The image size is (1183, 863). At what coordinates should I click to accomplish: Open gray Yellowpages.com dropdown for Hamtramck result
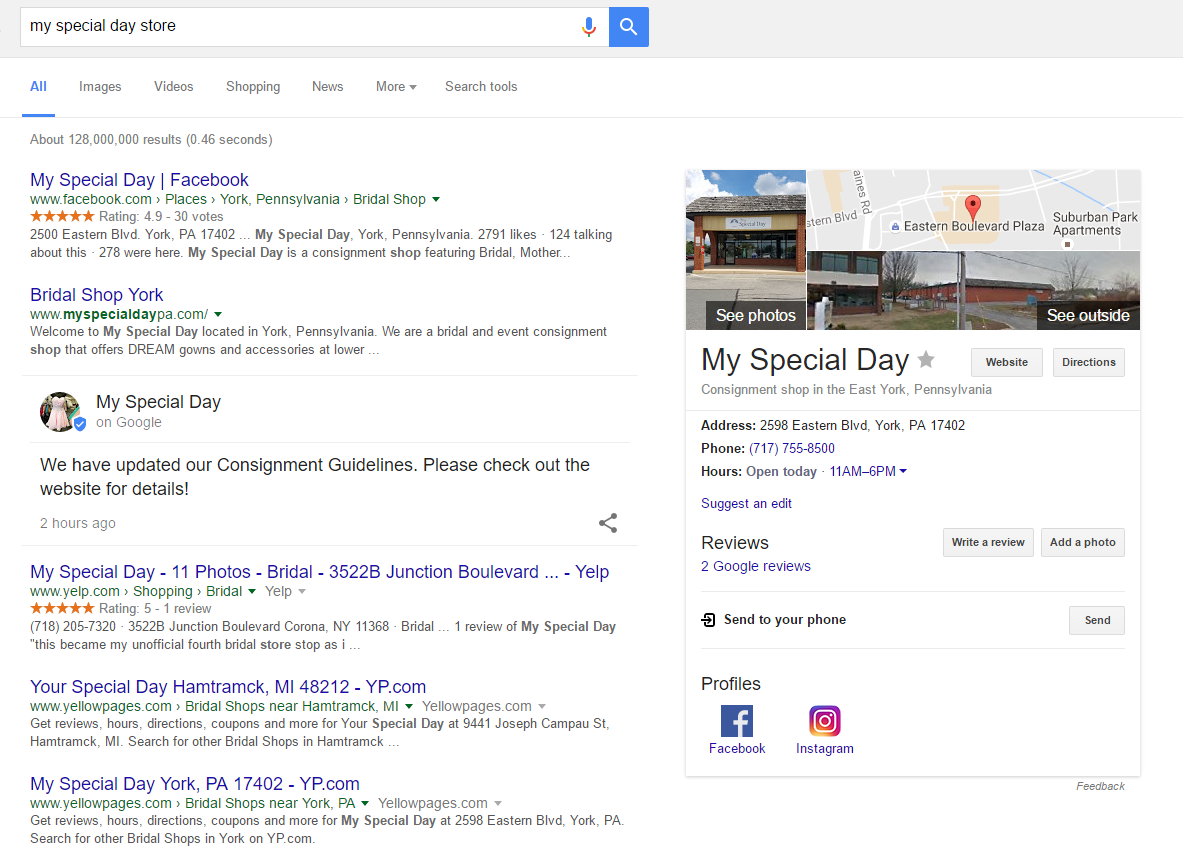(542, 706)
